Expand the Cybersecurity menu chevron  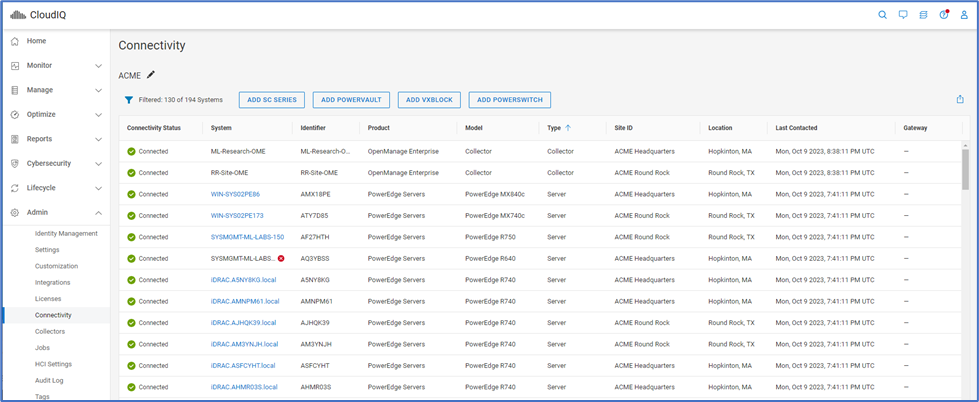coord(98,164)
